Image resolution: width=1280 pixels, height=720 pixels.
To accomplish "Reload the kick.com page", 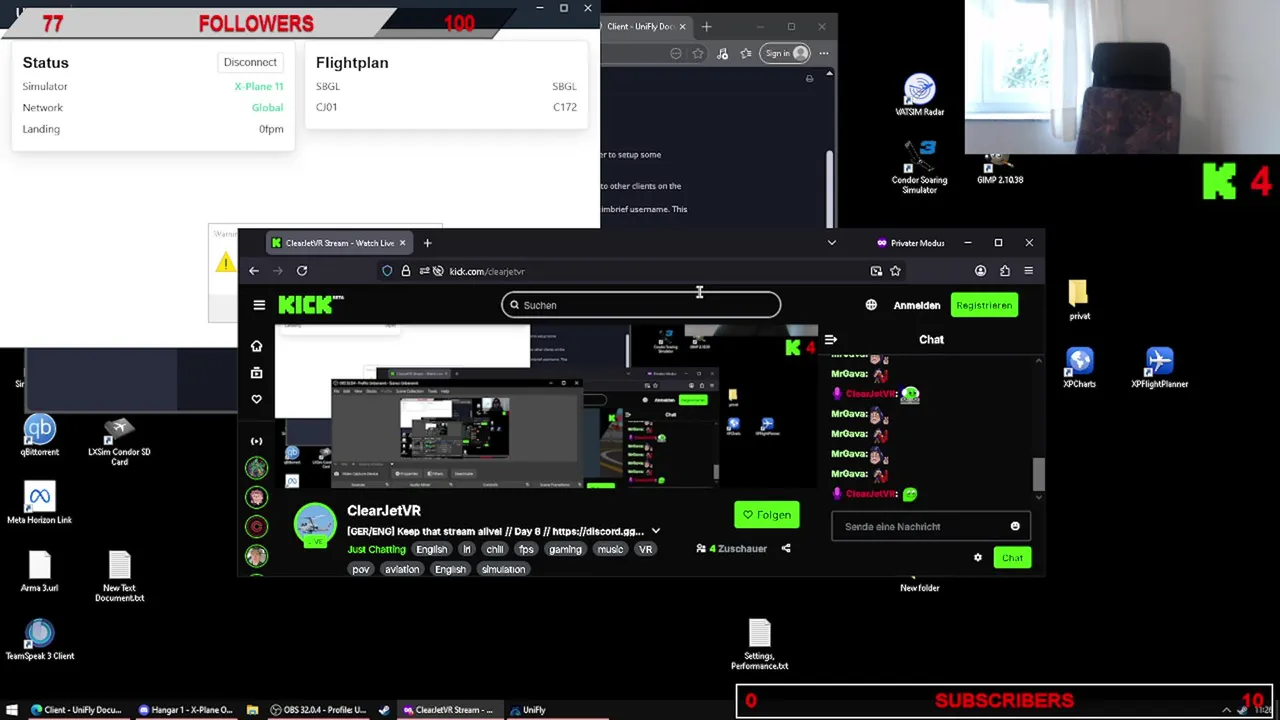I will tap(301, 271).
